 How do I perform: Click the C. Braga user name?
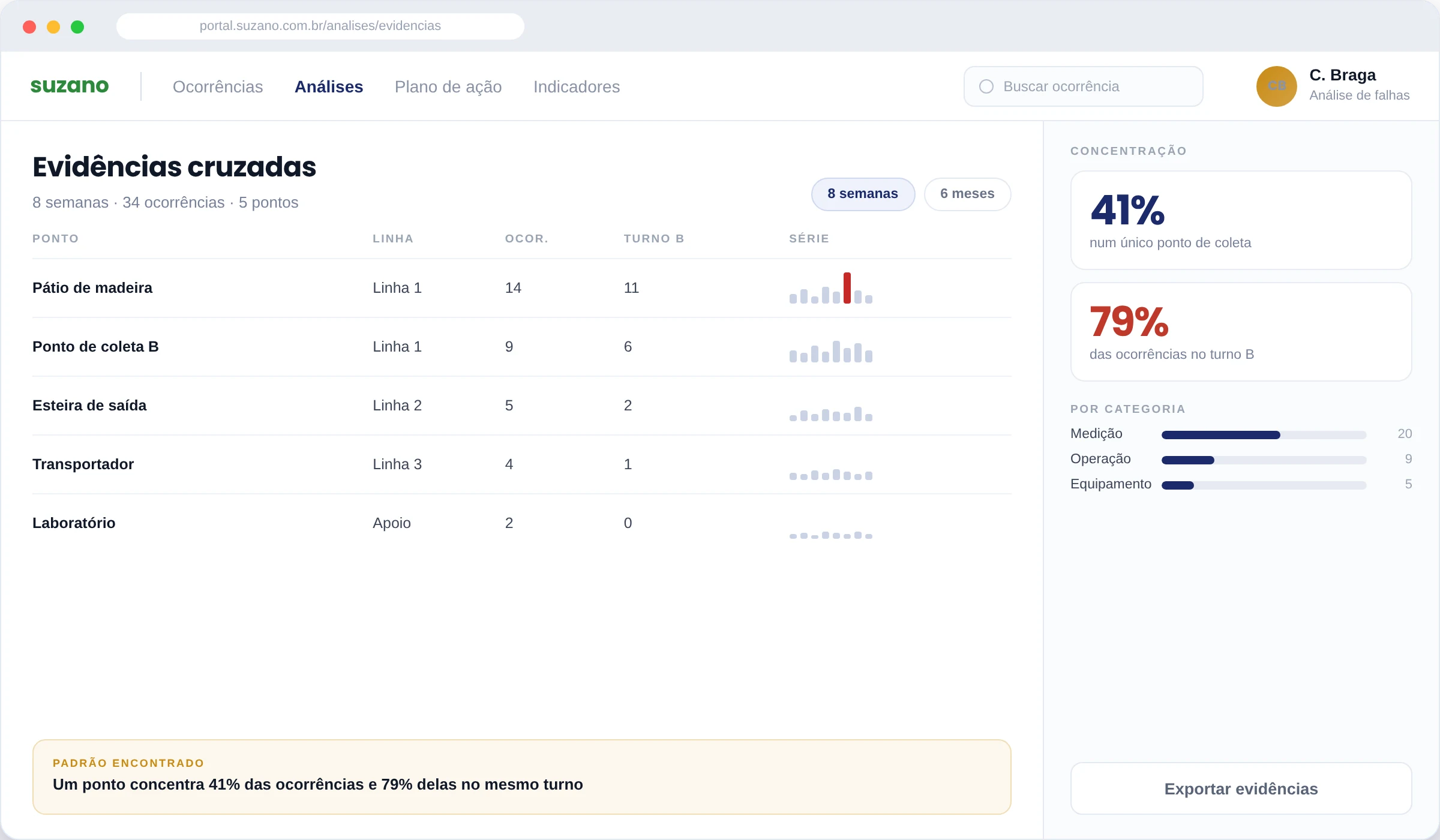(1342, 75)
